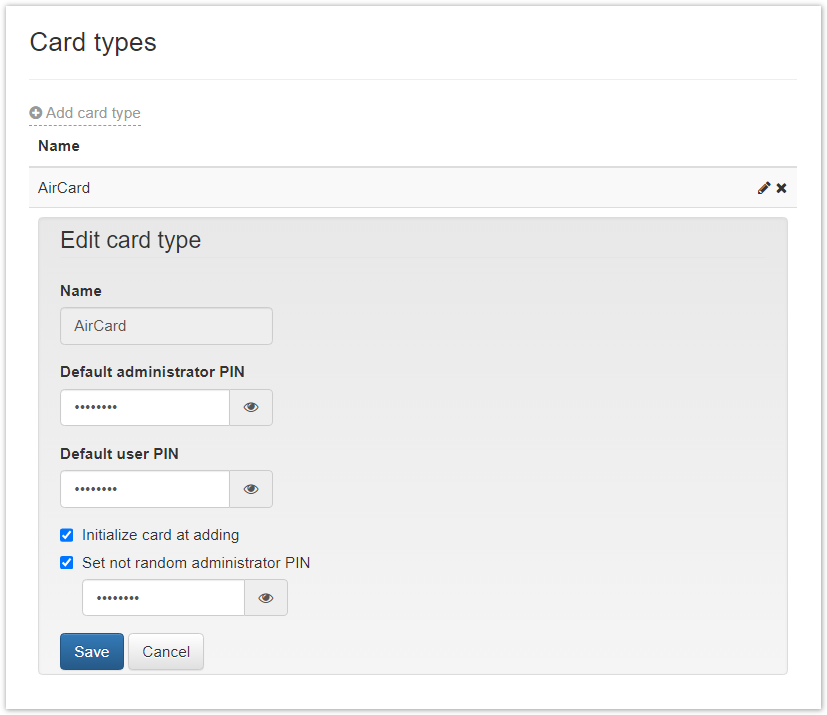Click into the Default user PIN field

[145, 489]
